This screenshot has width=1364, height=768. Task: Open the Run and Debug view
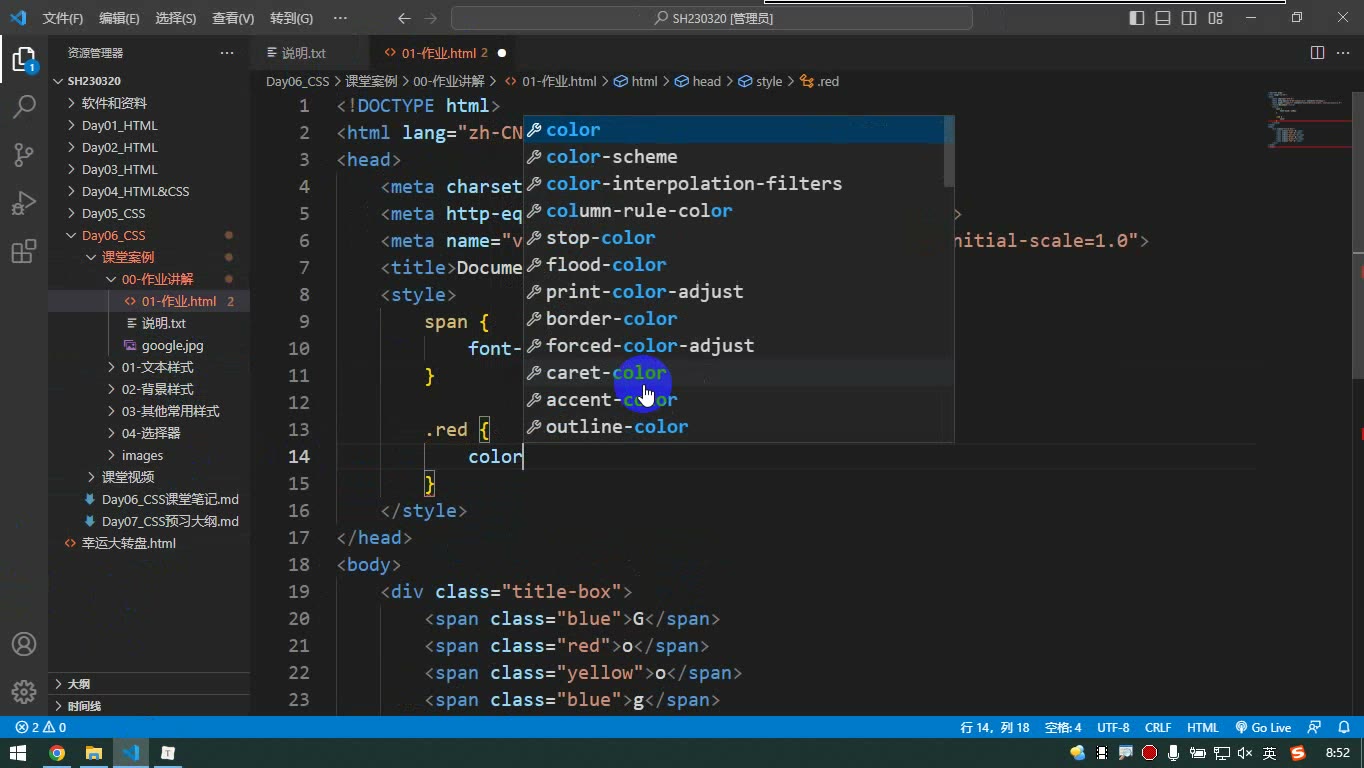pos(24,203)
